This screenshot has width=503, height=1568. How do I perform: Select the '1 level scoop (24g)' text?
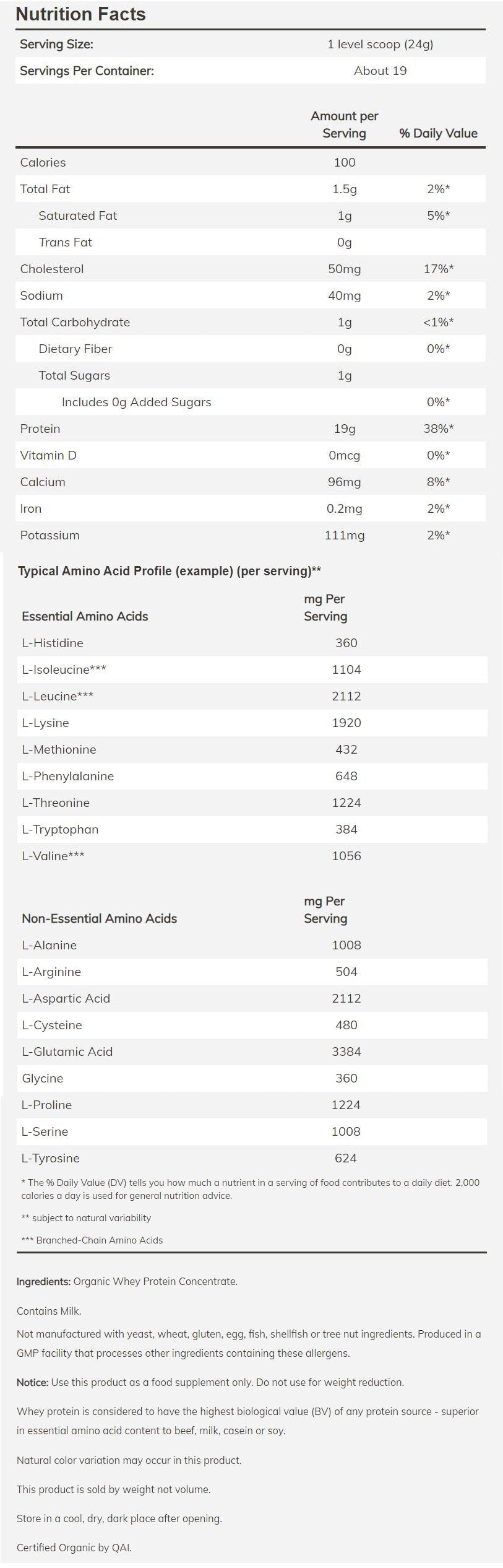[380, 44]
